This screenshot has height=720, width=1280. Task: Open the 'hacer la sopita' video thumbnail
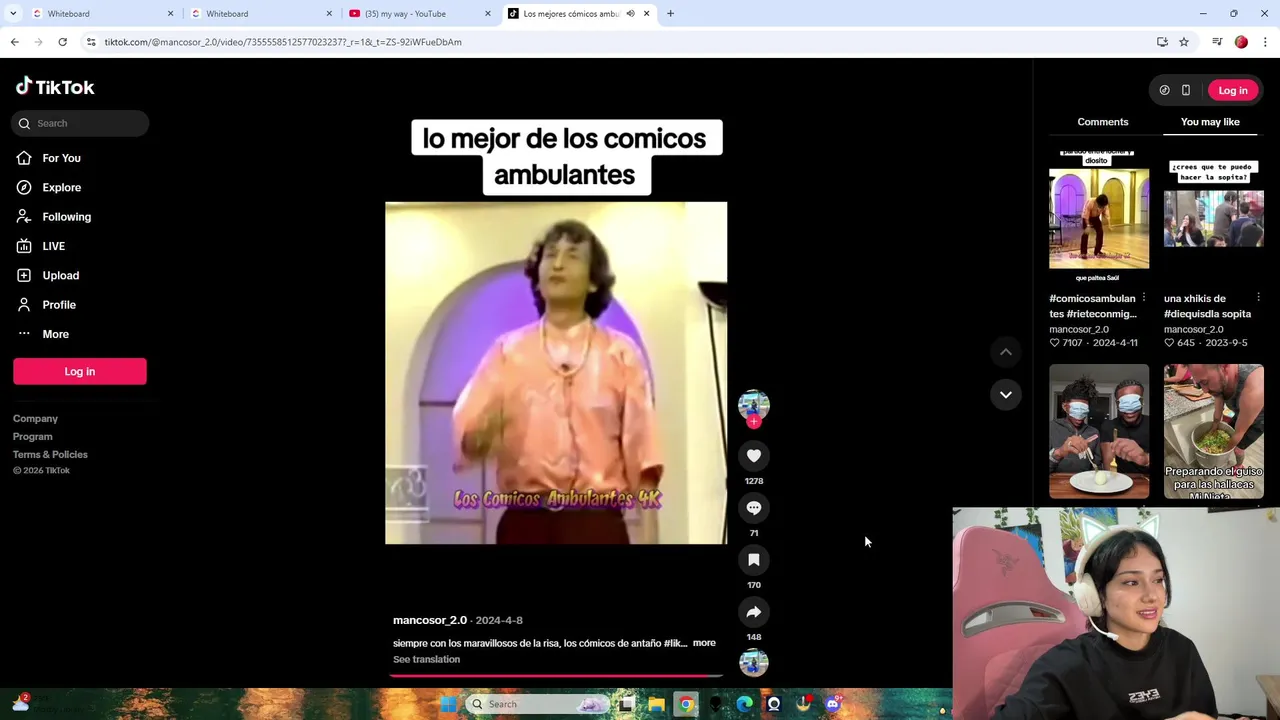[x=1214, y=216]
